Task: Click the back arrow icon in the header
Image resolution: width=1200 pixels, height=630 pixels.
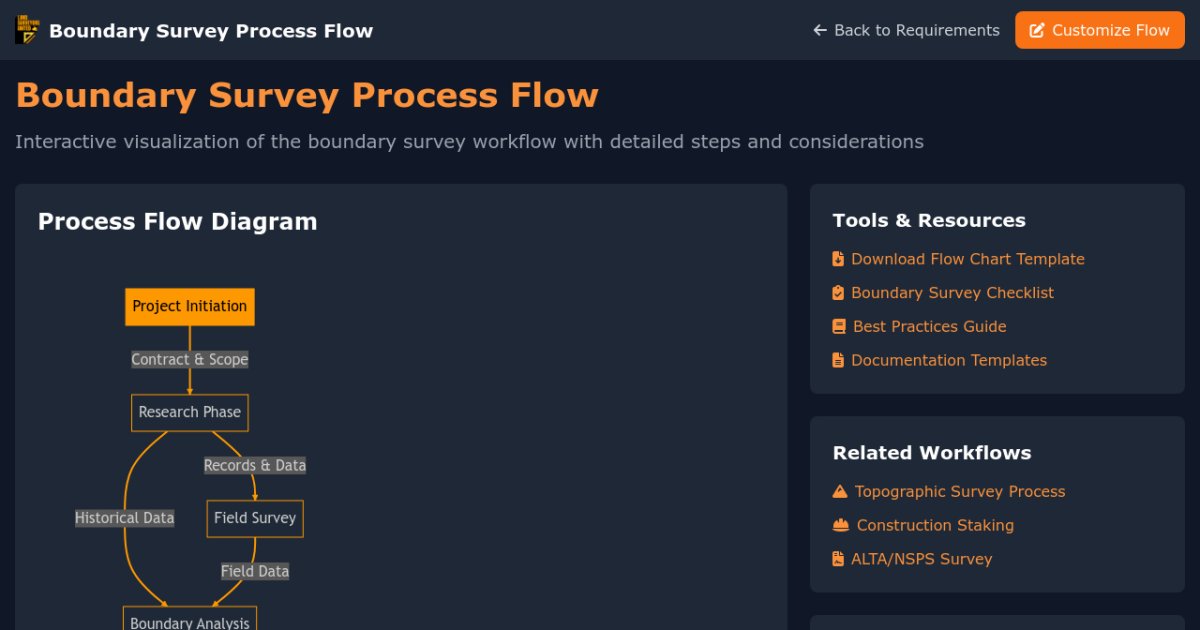Action: click(x=820, y=30)
